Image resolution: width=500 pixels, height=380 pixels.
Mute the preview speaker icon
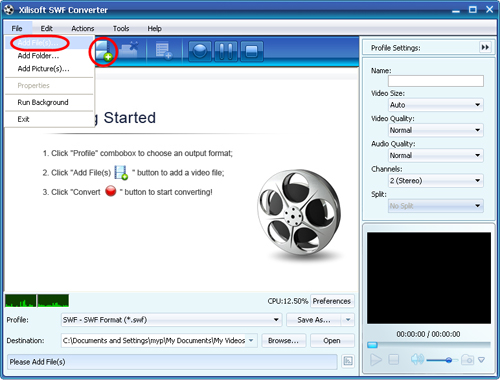(417, 359)
